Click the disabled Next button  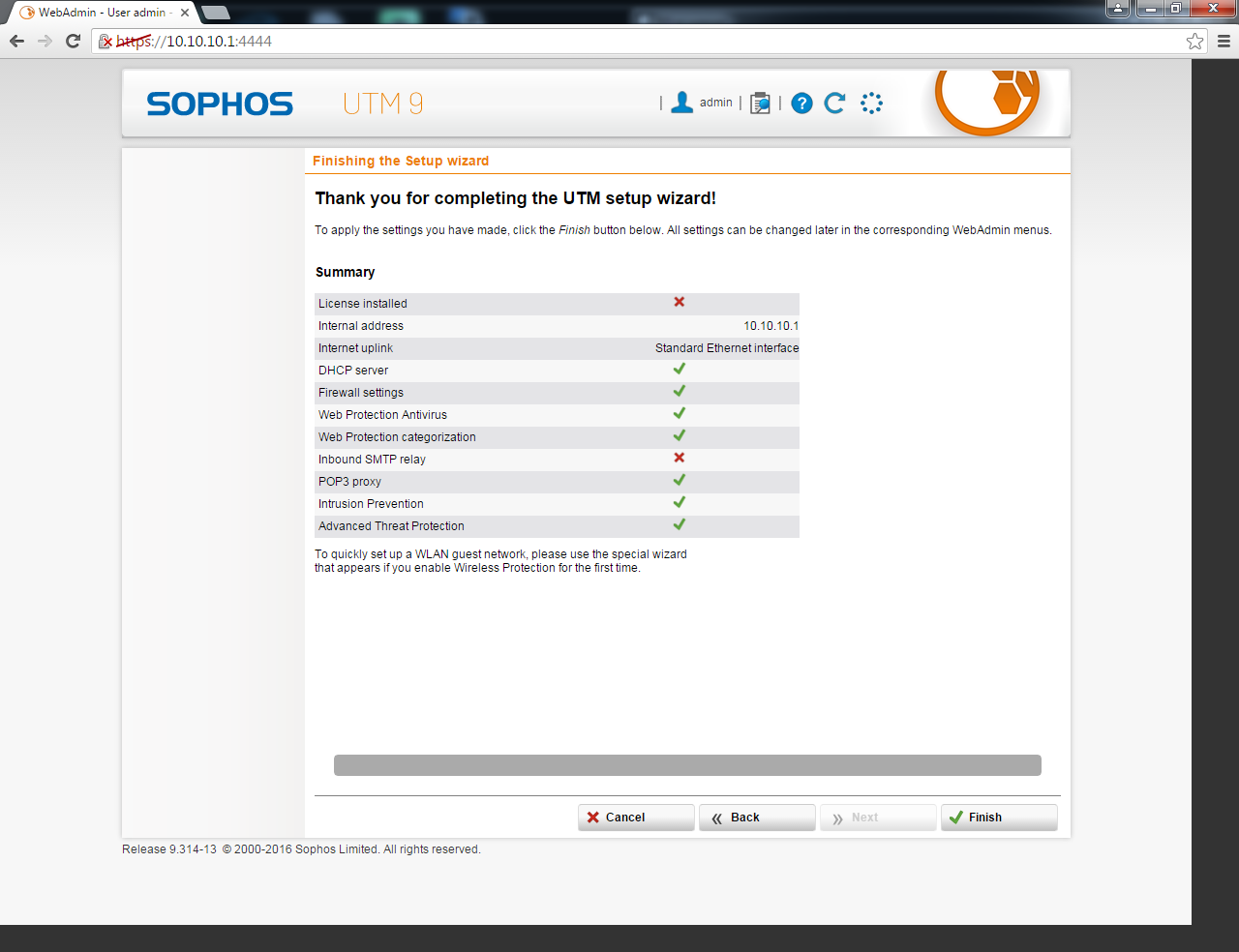tap(878, 818)
